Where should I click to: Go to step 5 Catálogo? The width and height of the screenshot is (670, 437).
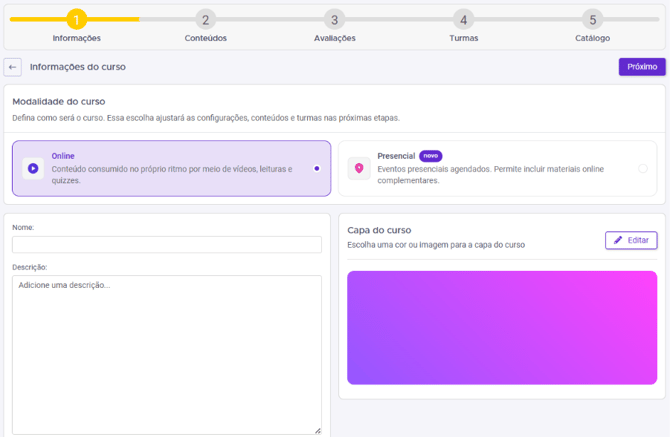(593, 20)
